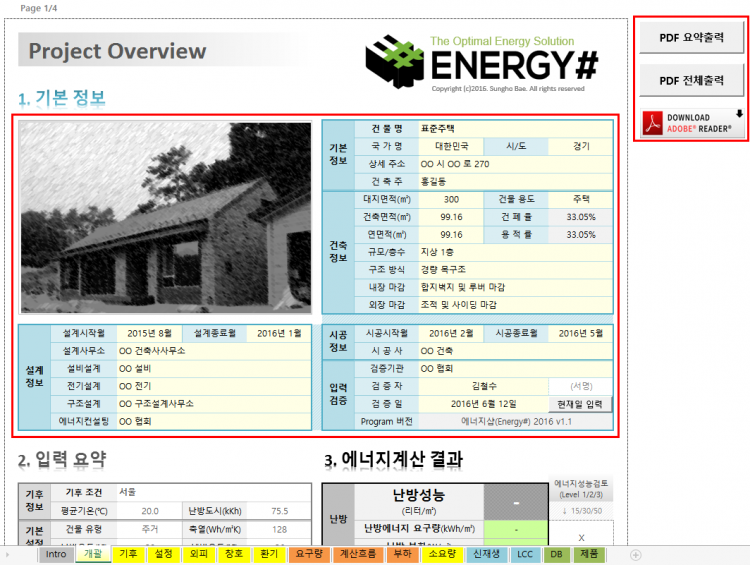Click the house photo thumbnail
Viewport: 750px width, 565px height.
[x=166, y=218]
